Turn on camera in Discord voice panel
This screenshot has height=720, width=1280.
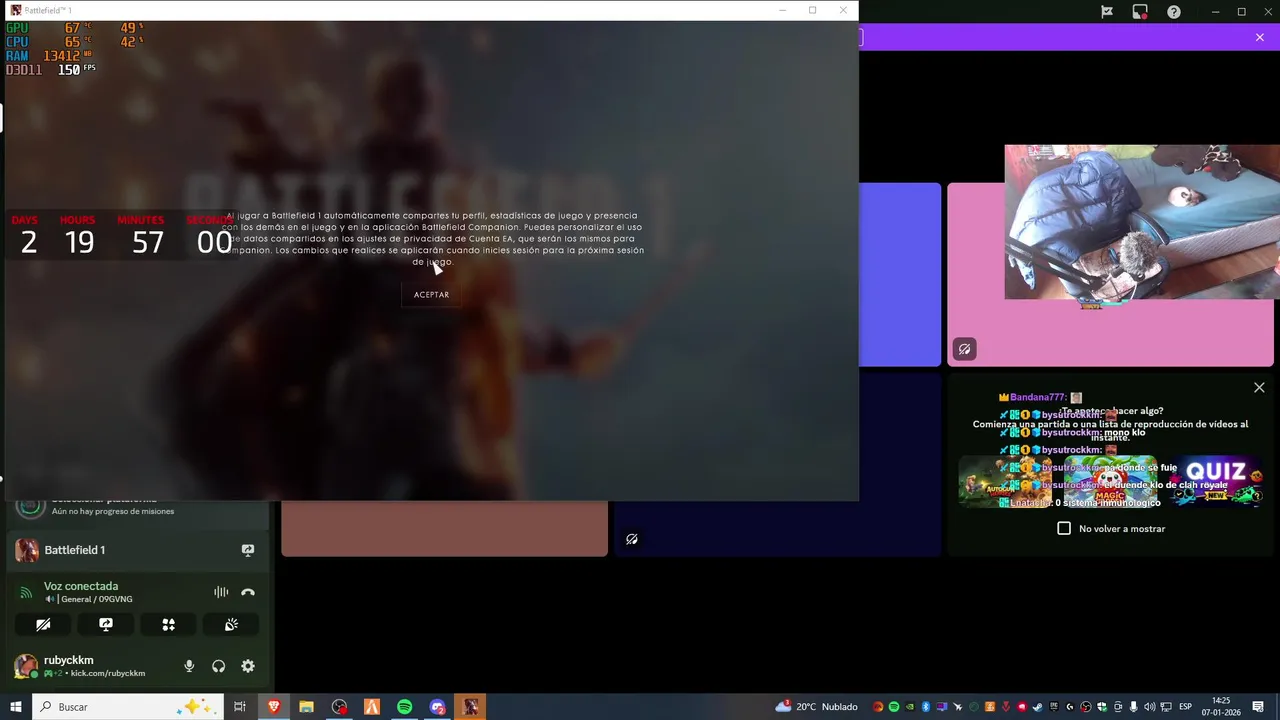point(43,624)
